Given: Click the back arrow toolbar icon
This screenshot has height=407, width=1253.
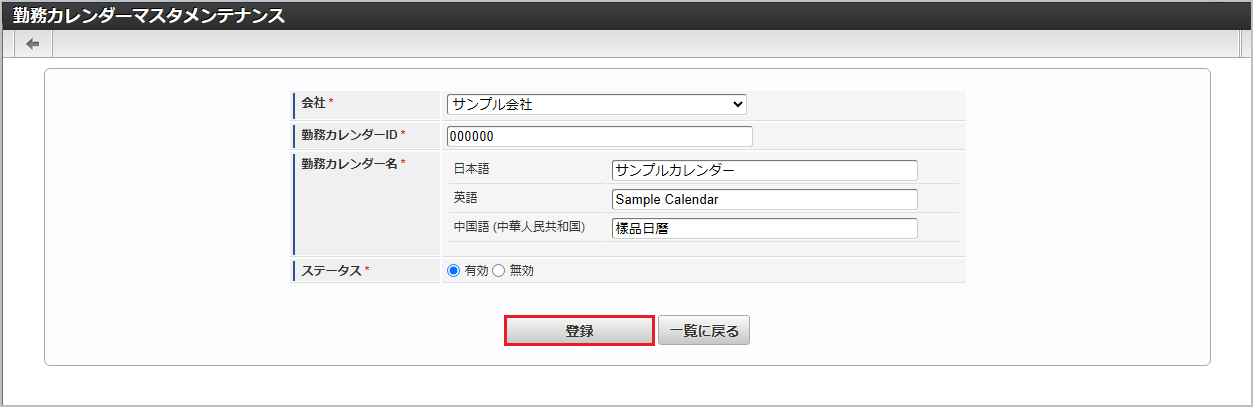Looking at the screenshot, I should click(x=33, y=44).
